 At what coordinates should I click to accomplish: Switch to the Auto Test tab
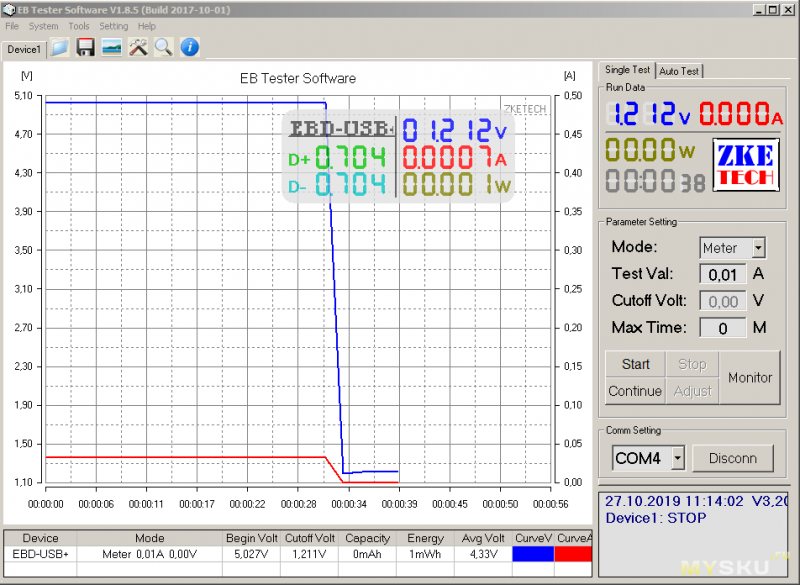[679, 71]
